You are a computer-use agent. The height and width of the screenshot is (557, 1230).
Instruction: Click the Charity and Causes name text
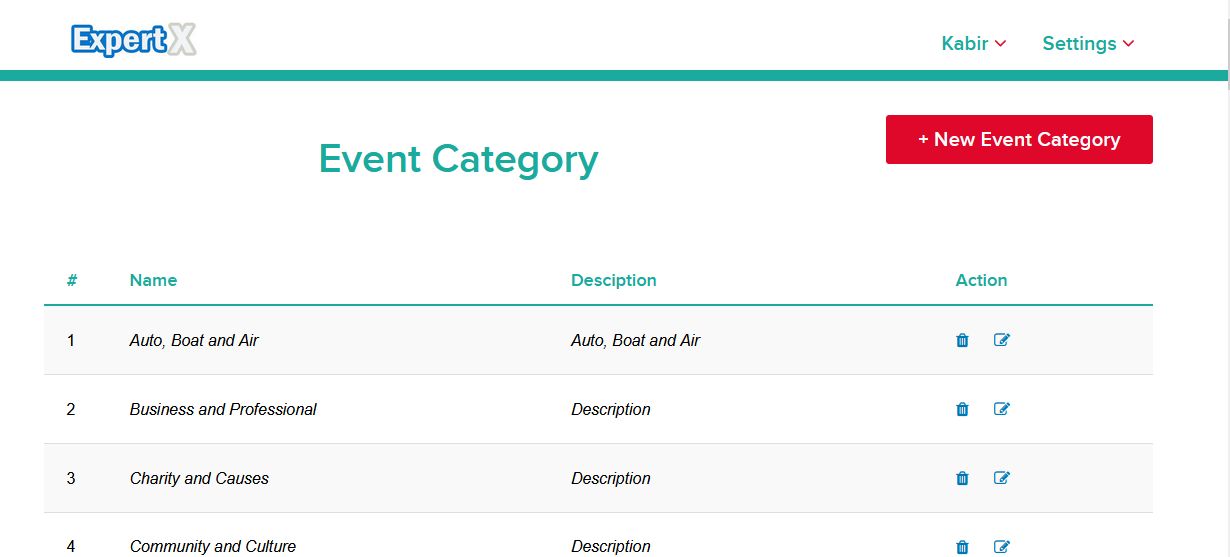point(199,478)
